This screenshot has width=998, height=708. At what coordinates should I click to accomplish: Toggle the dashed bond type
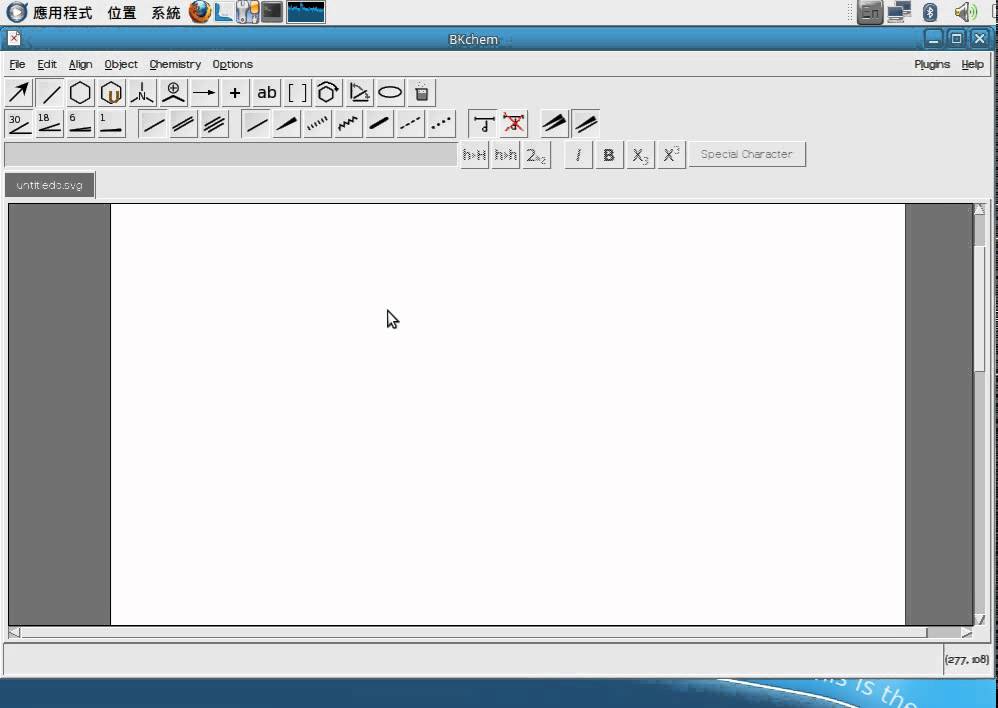point(411,124)
